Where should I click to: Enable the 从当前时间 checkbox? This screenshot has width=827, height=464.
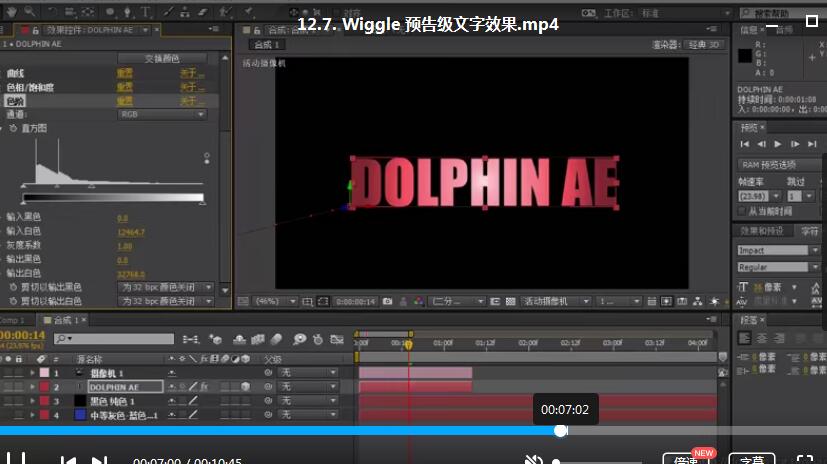[x=741, y=211]
